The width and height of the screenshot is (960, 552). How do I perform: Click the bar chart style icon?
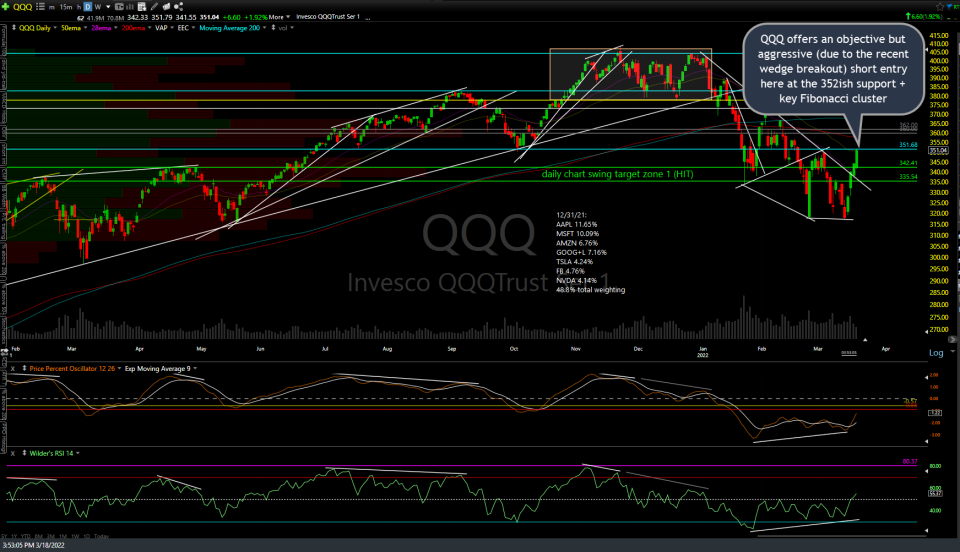130,7
